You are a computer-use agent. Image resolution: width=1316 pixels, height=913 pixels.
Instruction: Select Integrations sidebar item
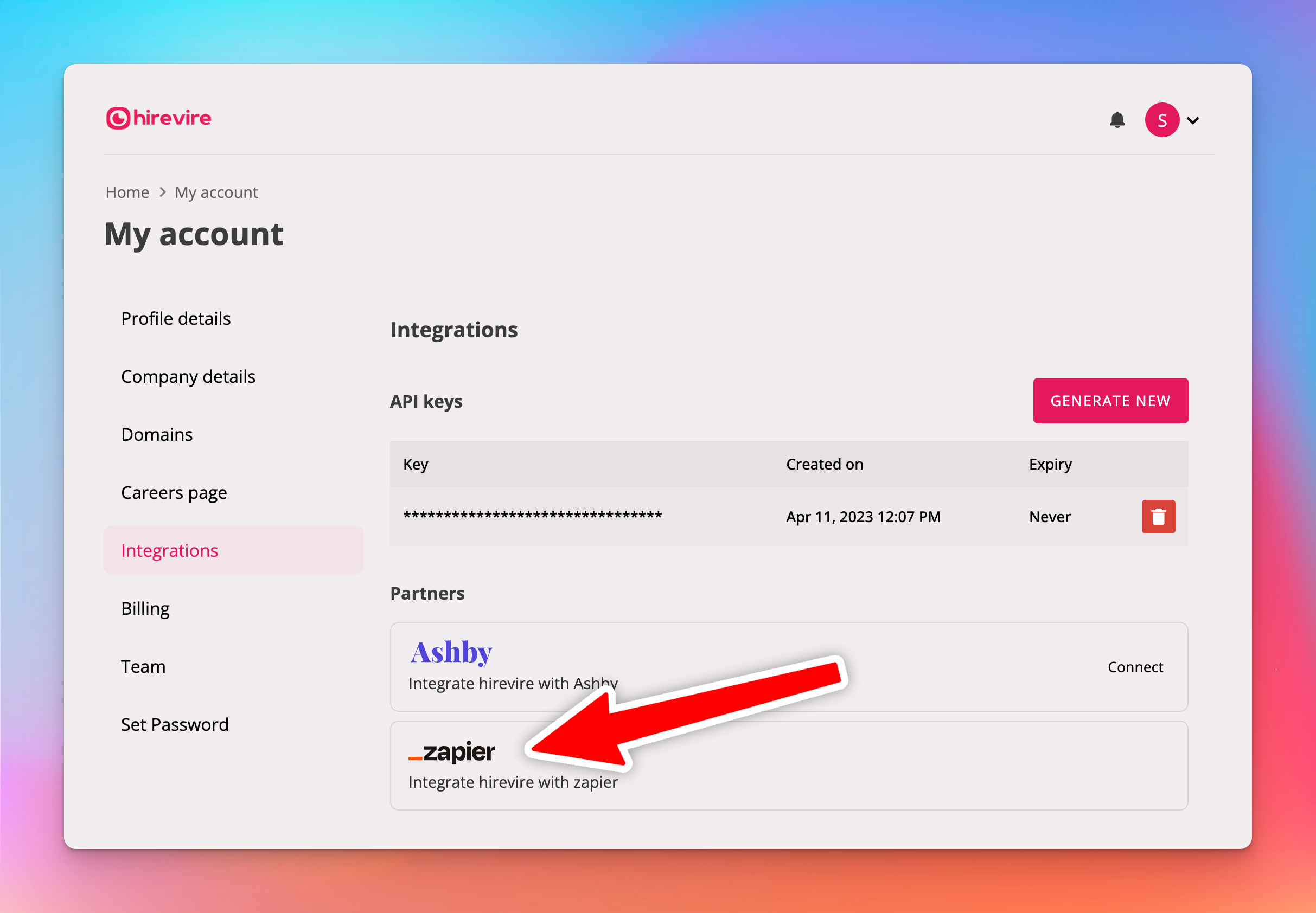point(169,550)
